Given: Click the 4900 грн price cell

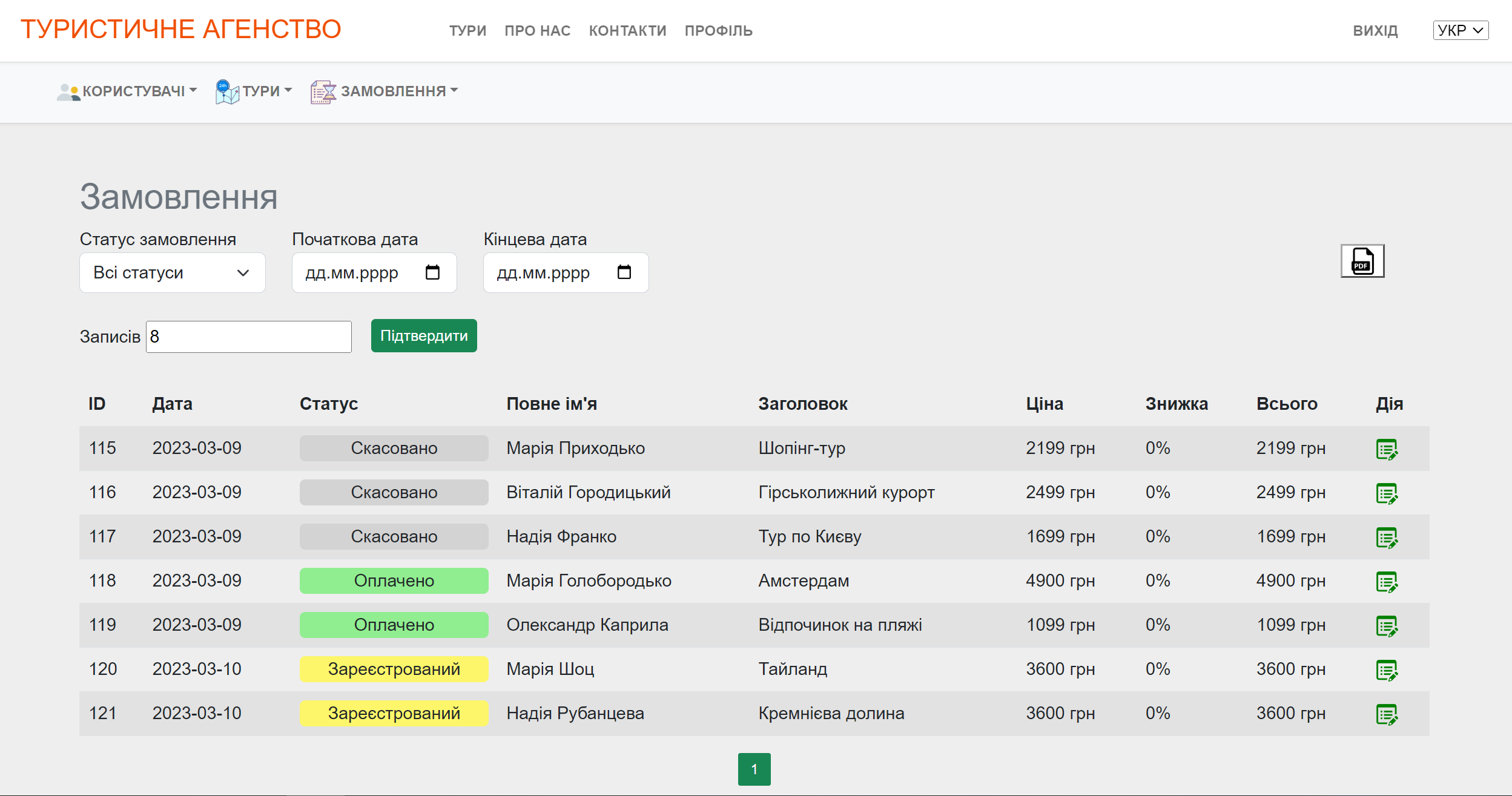Looking at the screenshot, I should pyautogui.click(x=1060, y=581).
